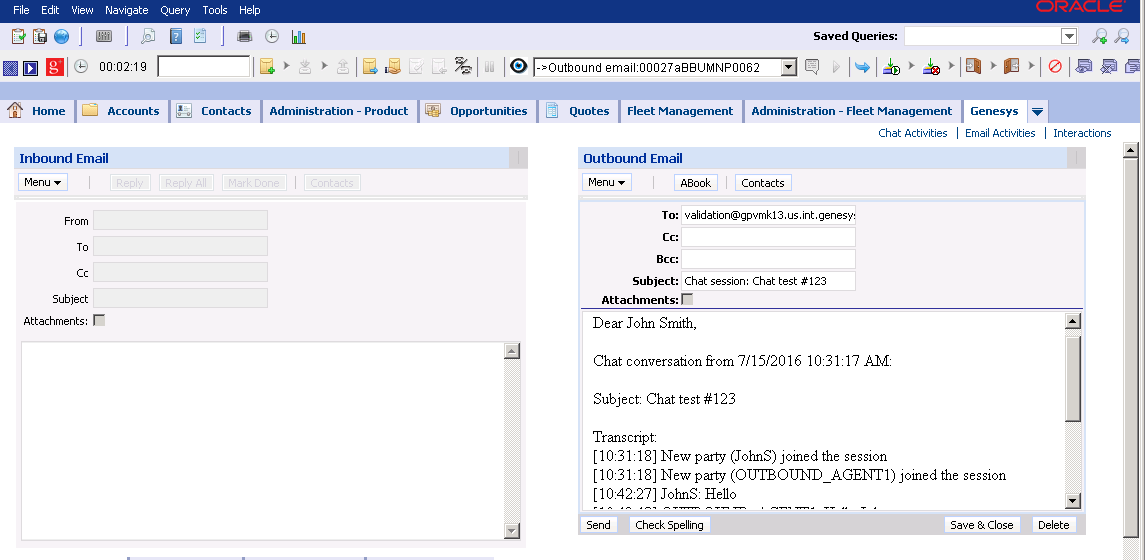Open the Outbound email work item dropdown
The width and height of the screenshot is (1145, 560).
click(788, 67)
